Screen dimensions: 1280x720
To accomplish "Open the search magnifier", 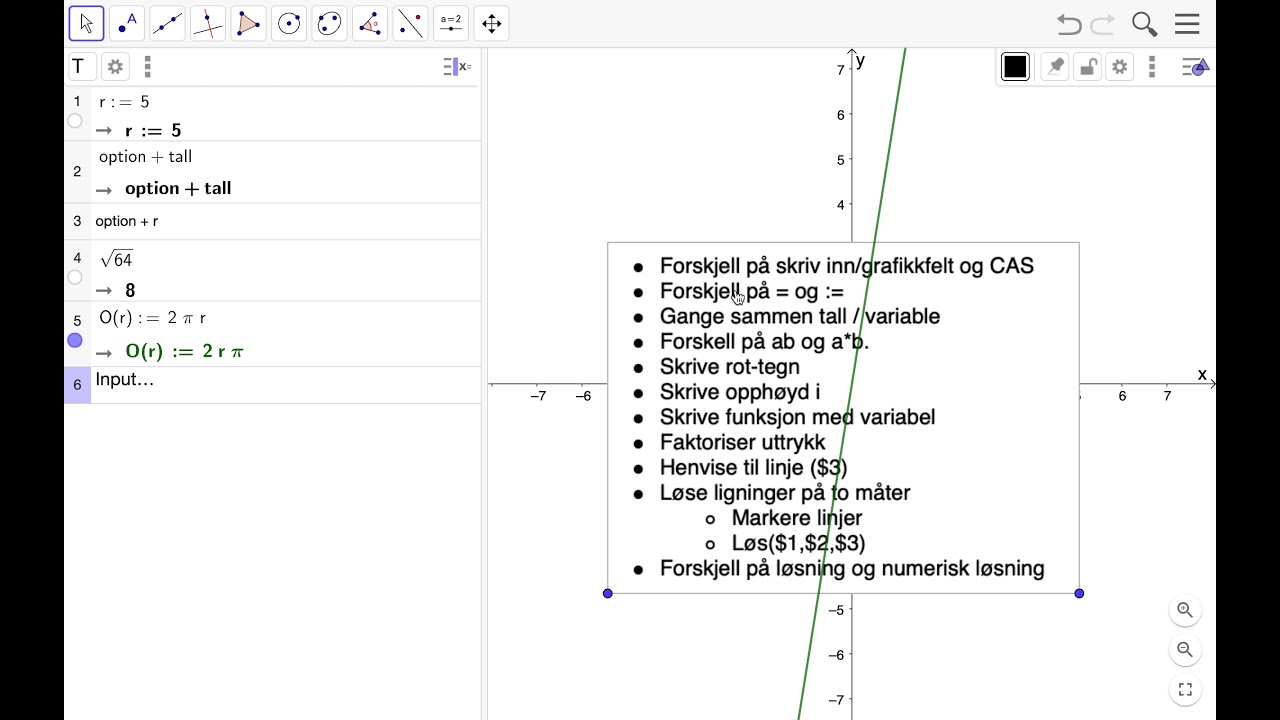I will point(1144,24).
